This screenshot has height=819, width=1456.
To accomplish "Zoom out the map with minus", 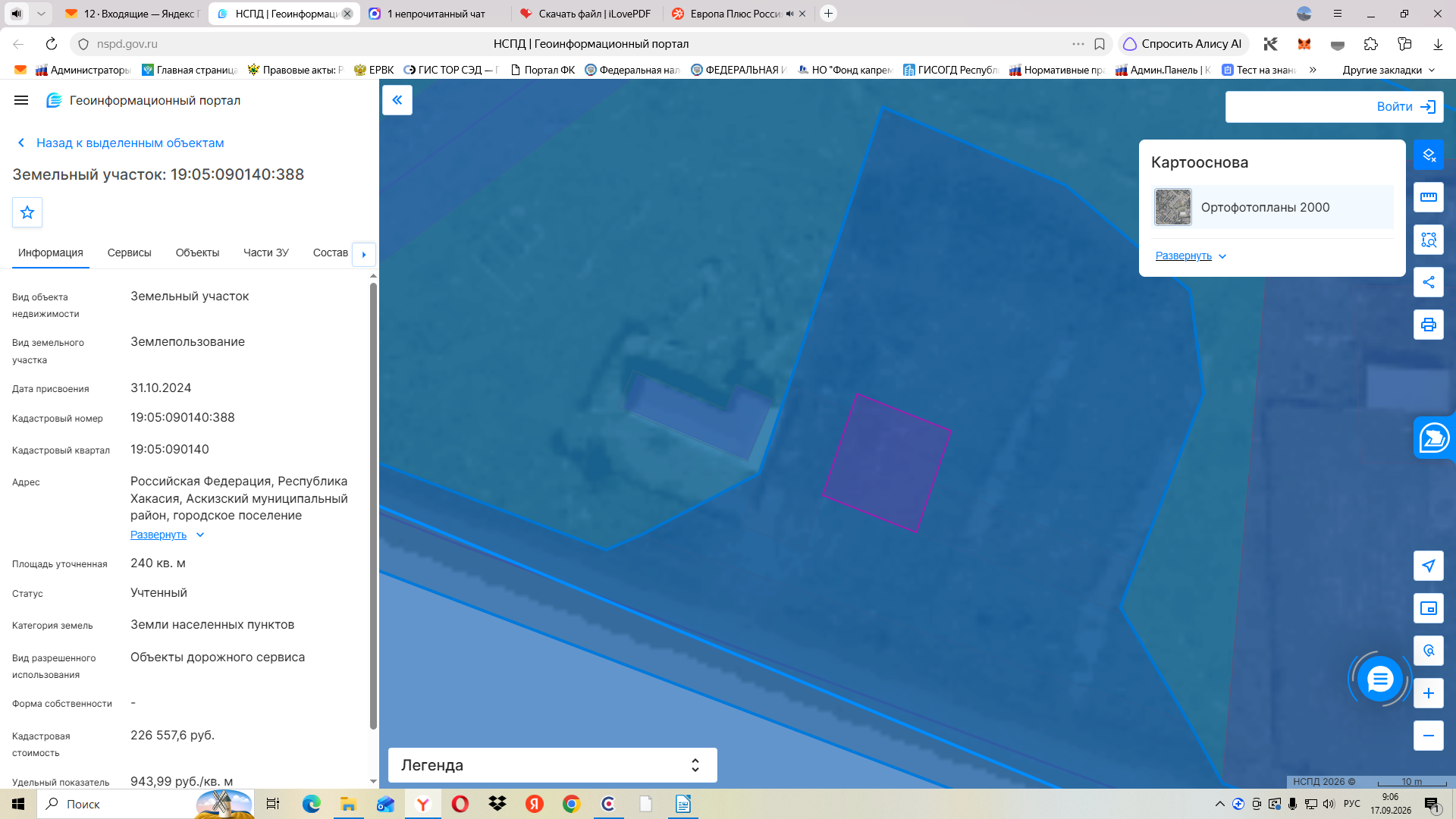I will [x=1429, y=736].
